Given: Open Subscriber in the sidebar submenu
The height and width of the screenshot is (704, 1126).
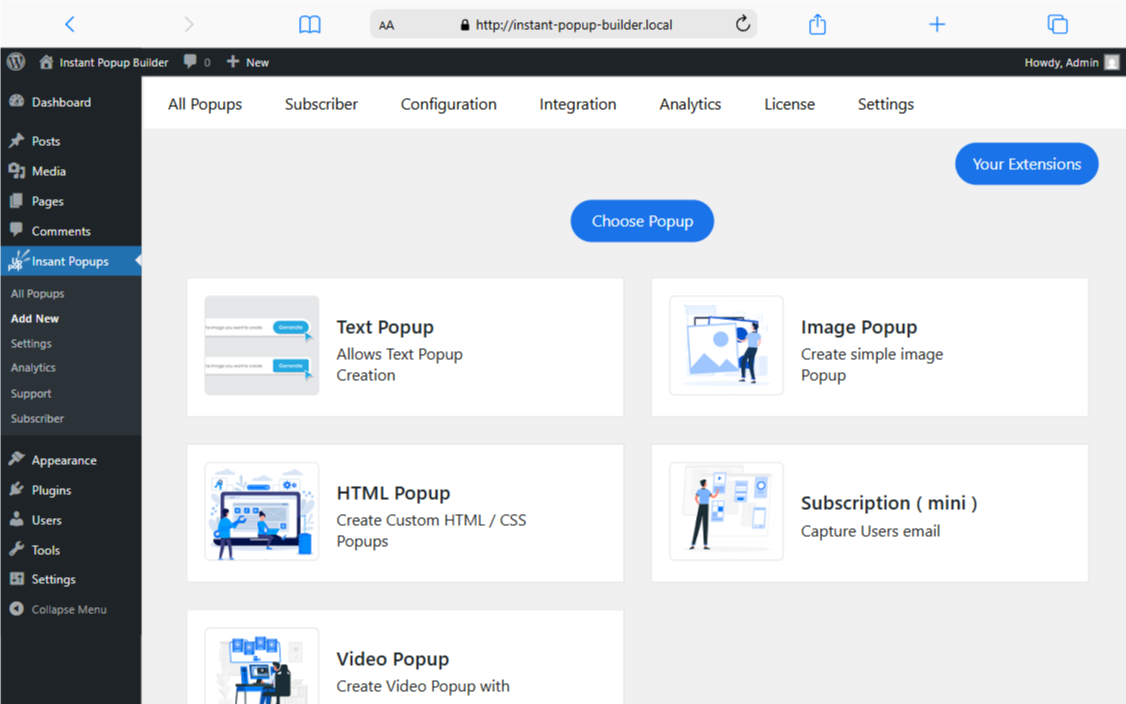Looking at the screenshot, I should coord(37,418).
